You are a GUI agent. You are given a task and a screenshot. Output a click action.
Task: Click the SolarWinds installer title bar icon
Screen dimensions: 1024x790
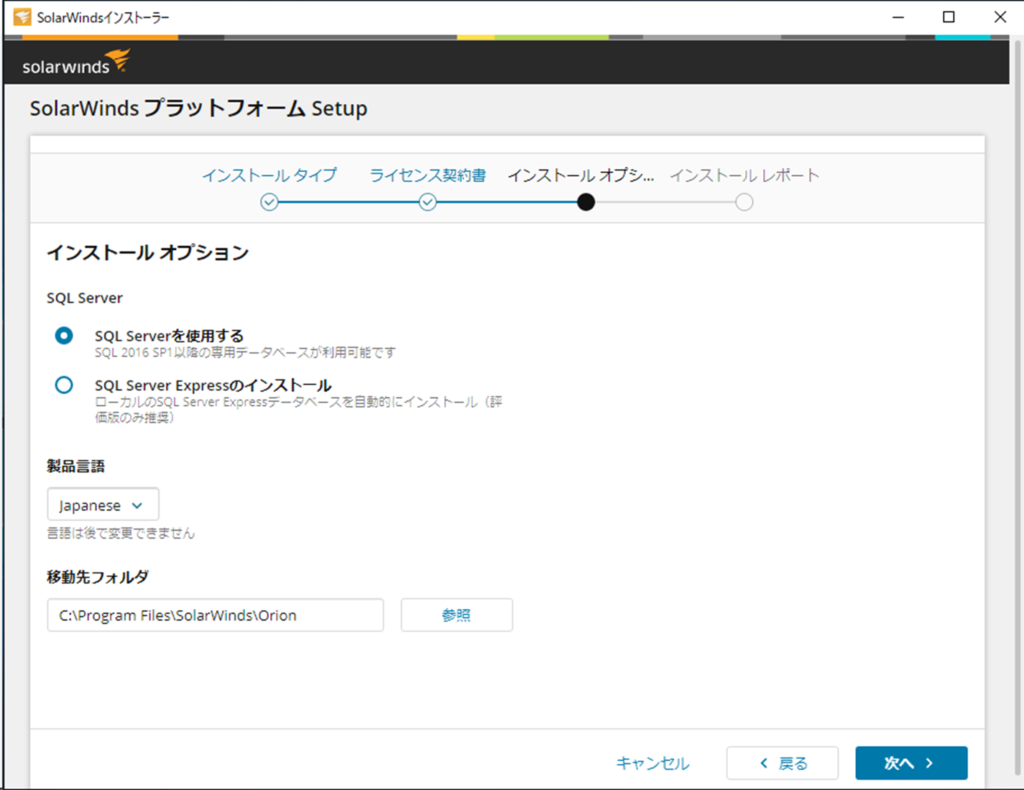[22, 17]
